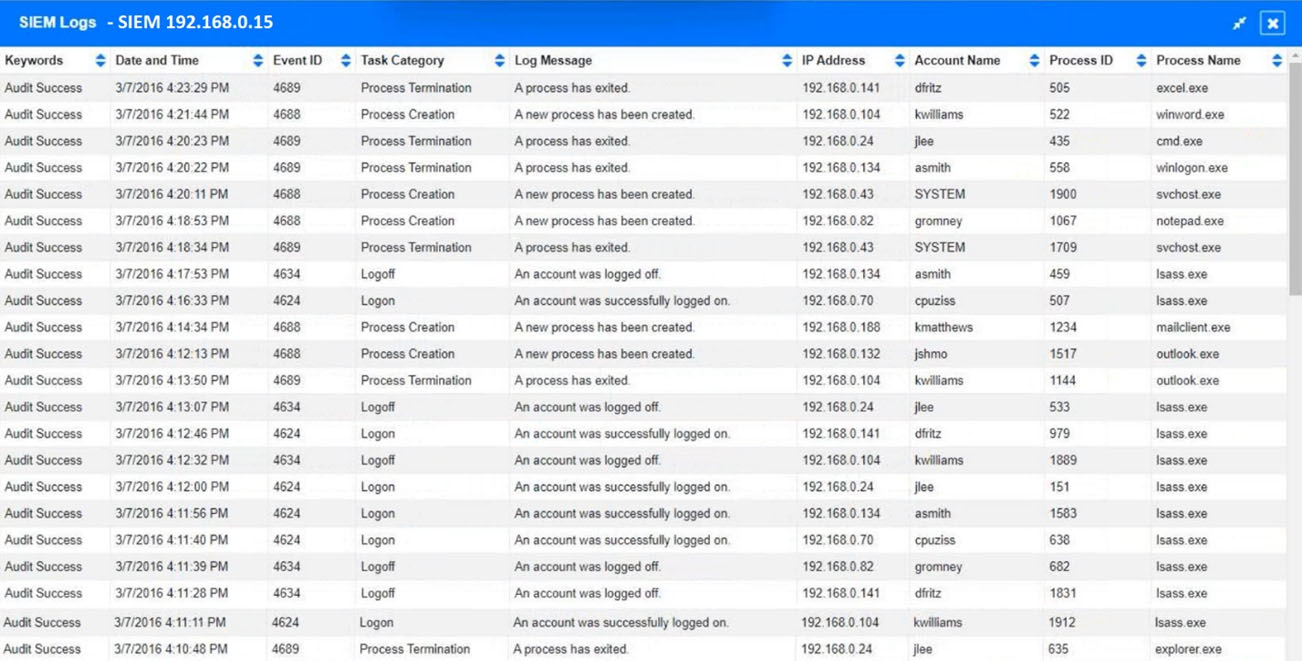Click the sort arrows on Keywords column
Viewport: 1302px width, 661px height.
100,61
